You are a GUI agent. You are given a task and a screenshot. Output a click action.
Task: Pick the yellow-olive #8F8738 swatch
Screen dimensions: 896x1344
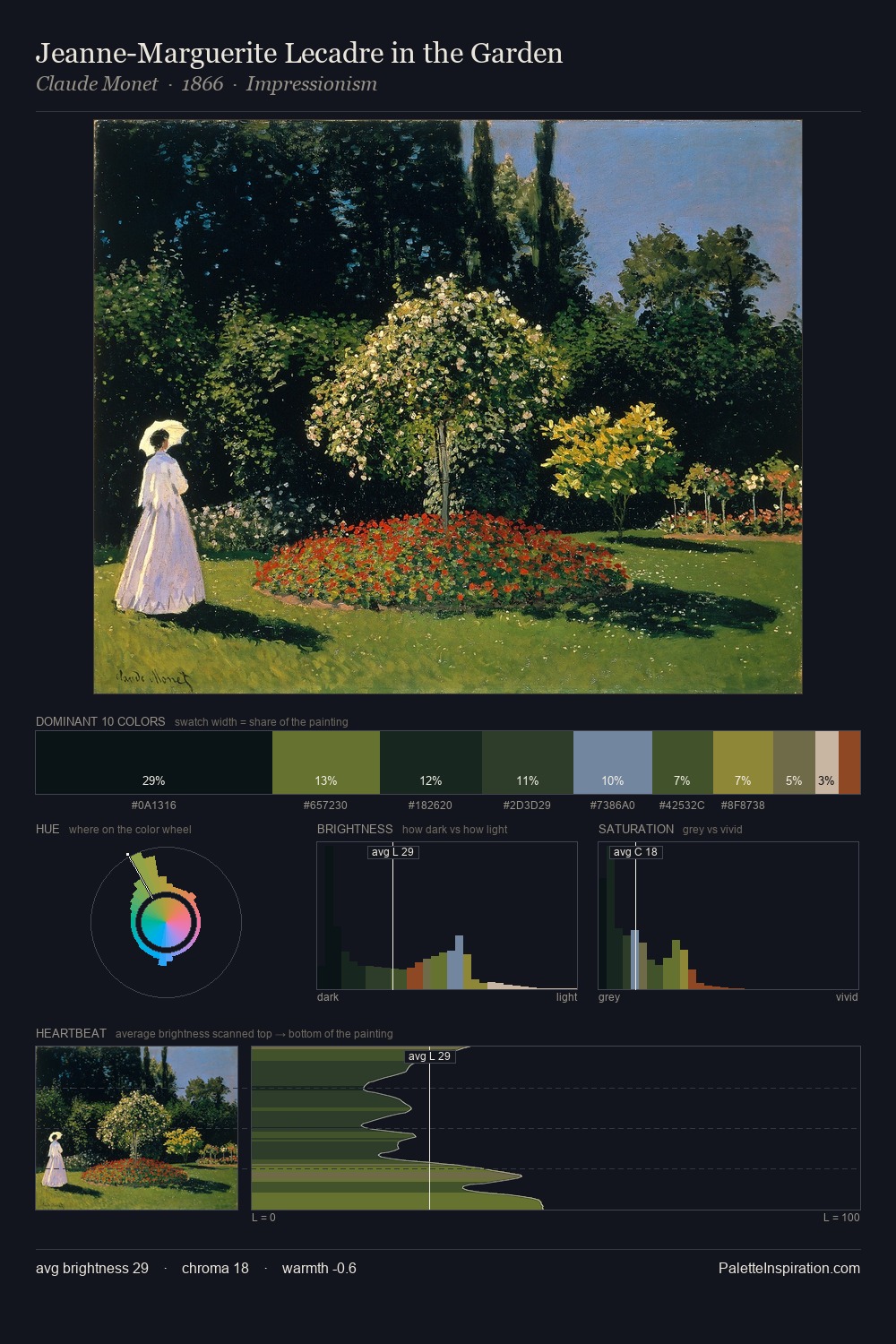(x=743, y=762)
